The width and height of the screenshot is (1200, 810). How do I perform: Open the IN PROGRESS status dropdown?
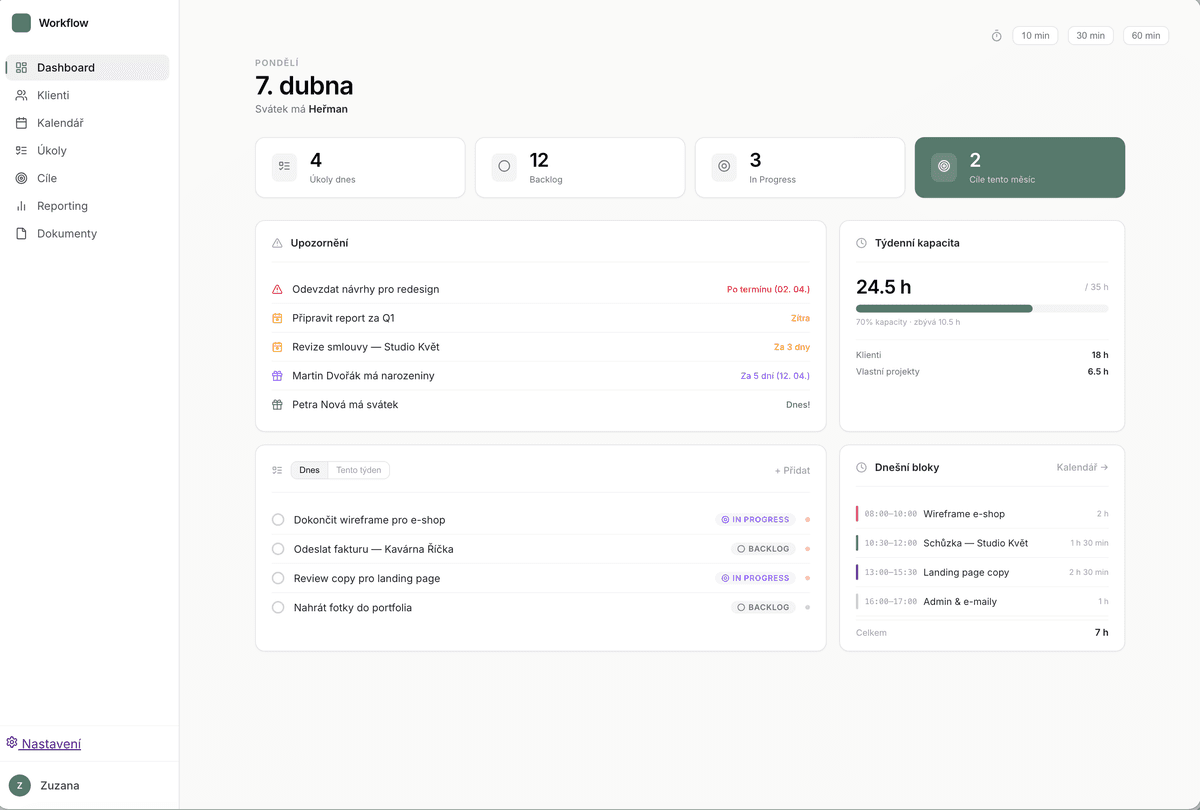point(755,519)
